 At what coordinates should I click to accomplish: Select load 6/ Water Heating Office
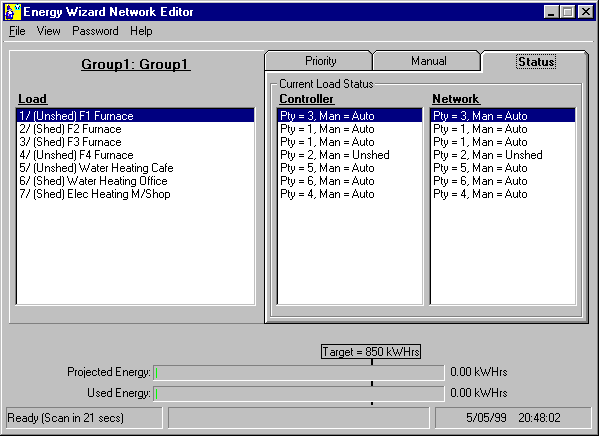click(x=136, y=181)
